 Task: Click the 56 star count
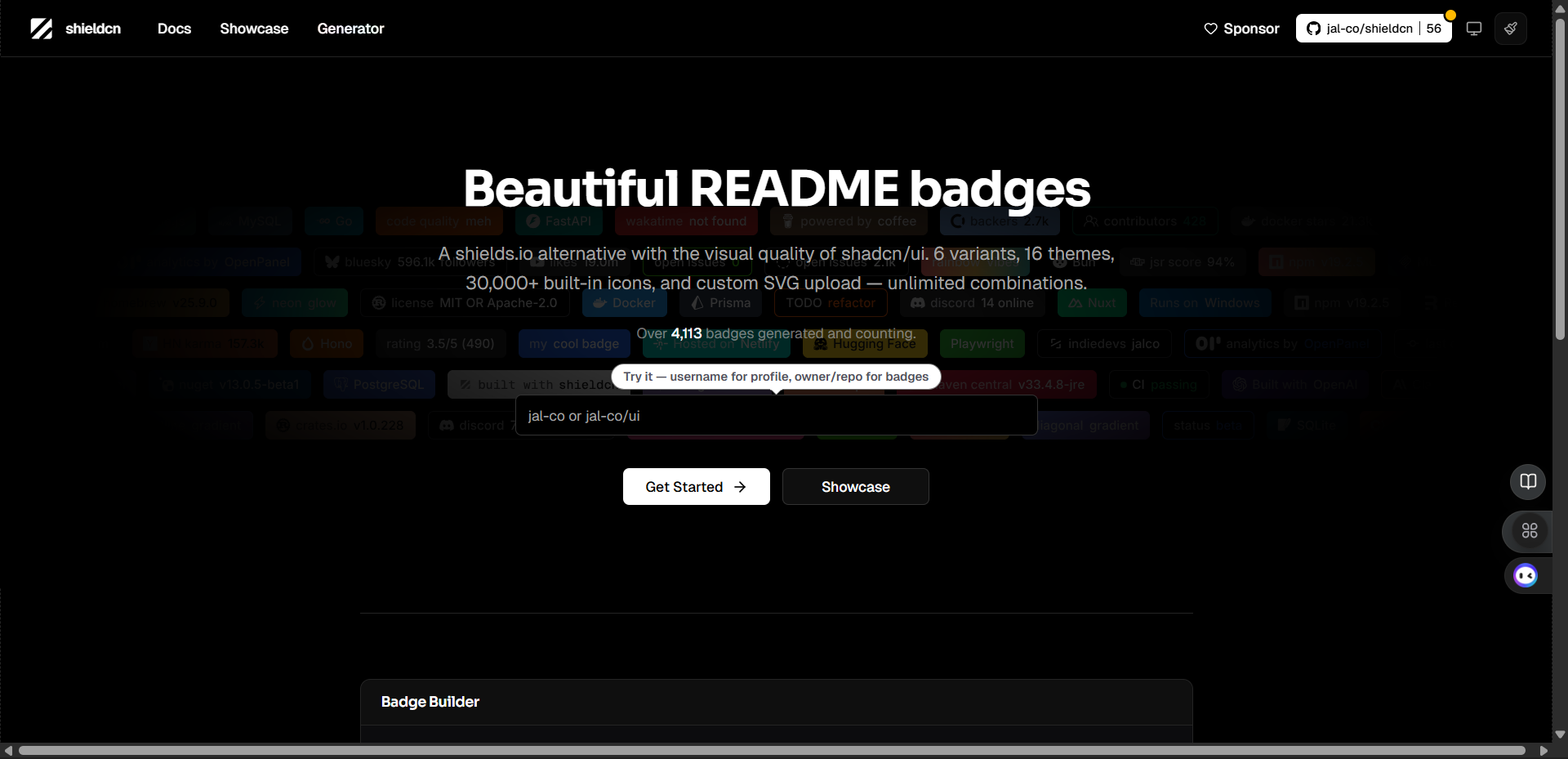coord(1434,29)
